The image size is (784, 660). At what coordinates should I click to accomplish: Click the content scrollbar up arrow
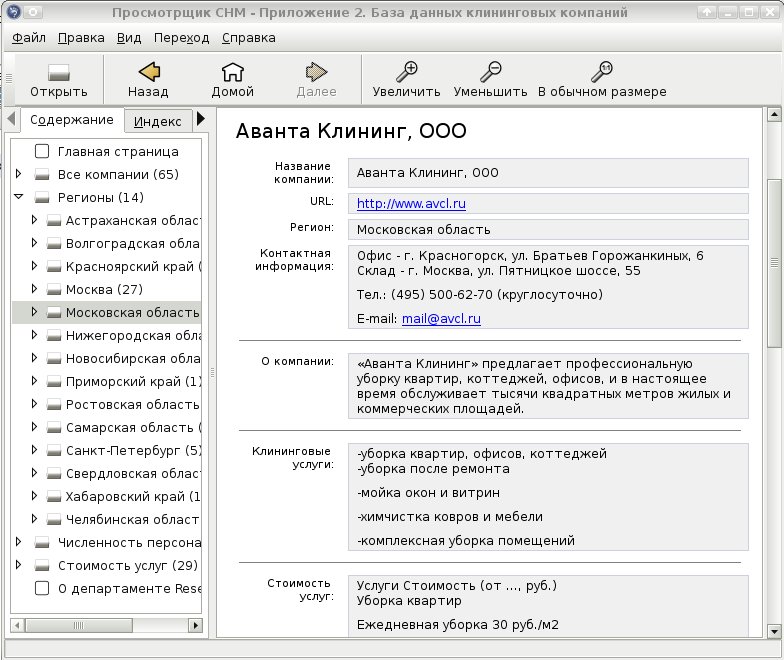click(x=774, y=114)
